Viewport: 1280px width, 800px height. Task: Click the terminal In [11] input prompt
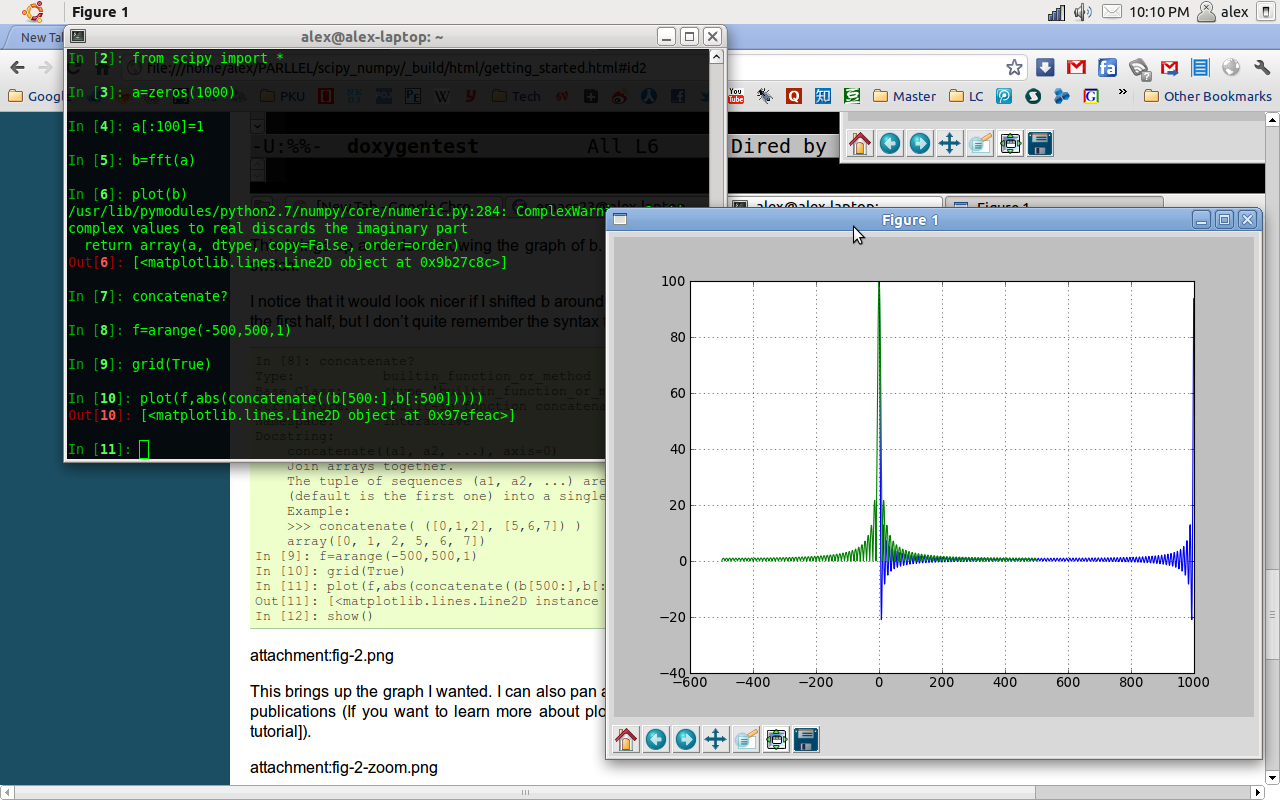click(x=108, y=449)
